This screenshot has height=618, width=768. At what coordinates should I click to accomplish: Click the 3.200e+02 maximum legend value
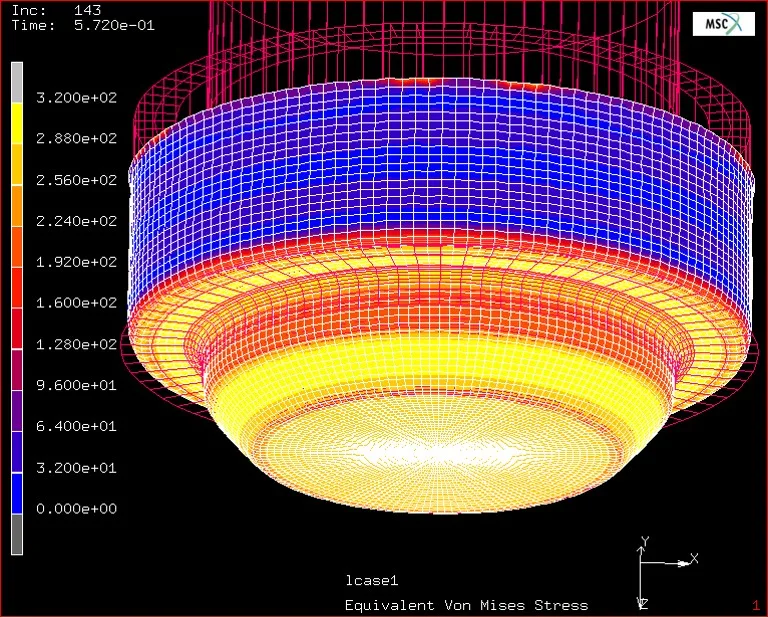(x=76, y=98)
